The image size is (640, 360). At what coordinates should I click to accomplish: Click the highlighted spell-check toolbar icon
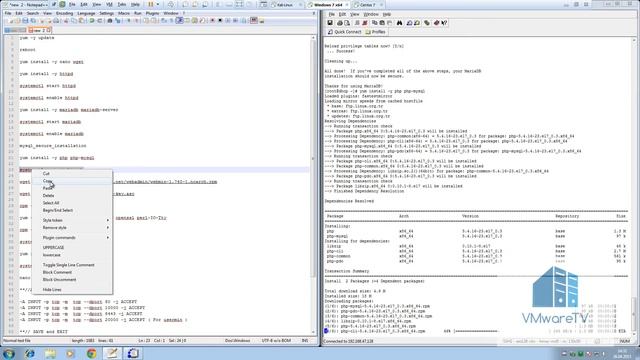tap(254, 20)
